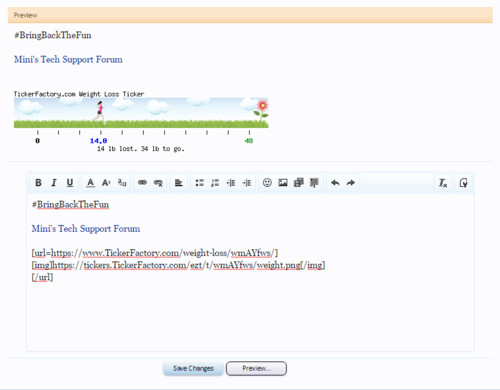
Task: Open the font family dropdown
Action: 122,183
